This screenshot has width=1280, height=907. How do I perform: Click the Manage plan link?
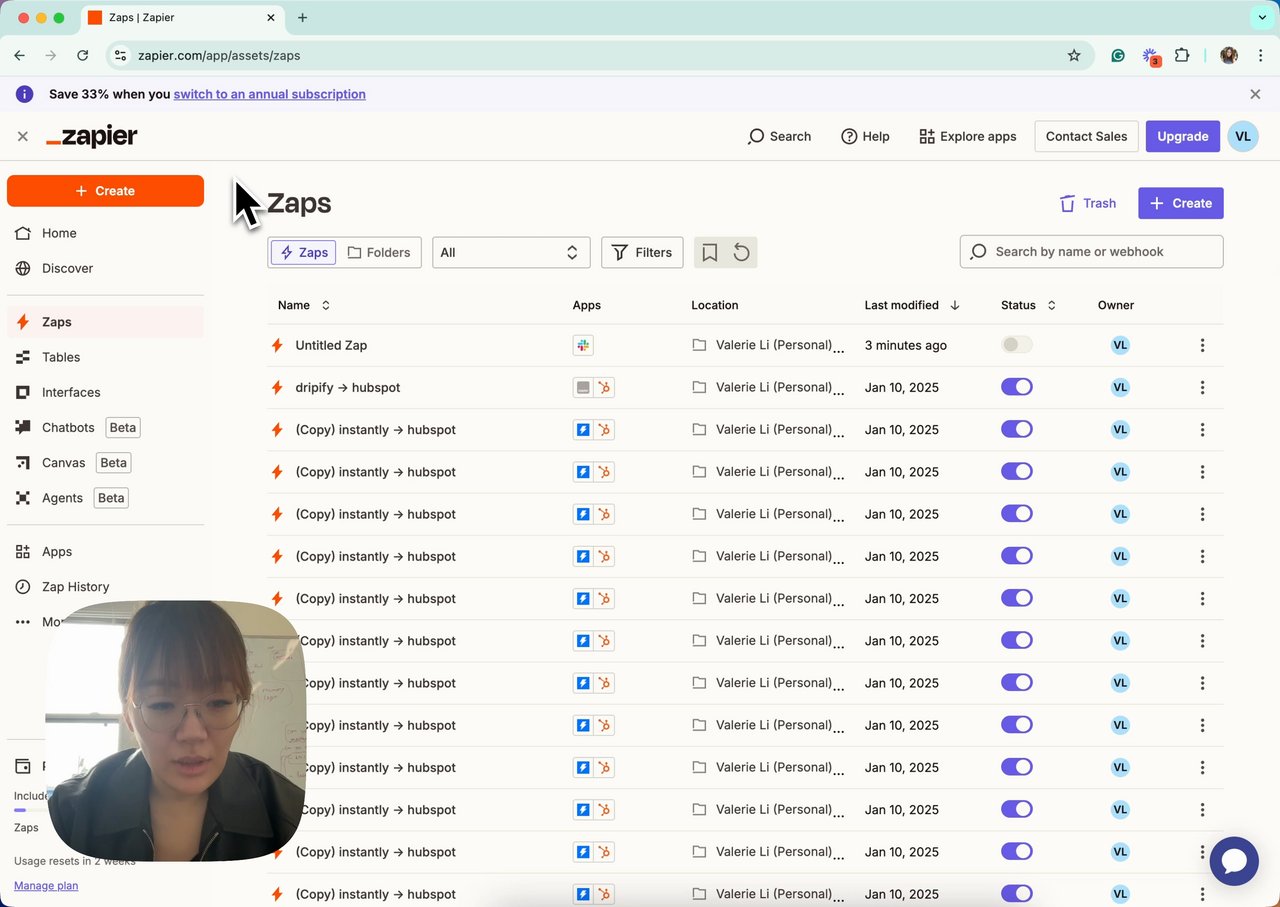pos(46,885)
